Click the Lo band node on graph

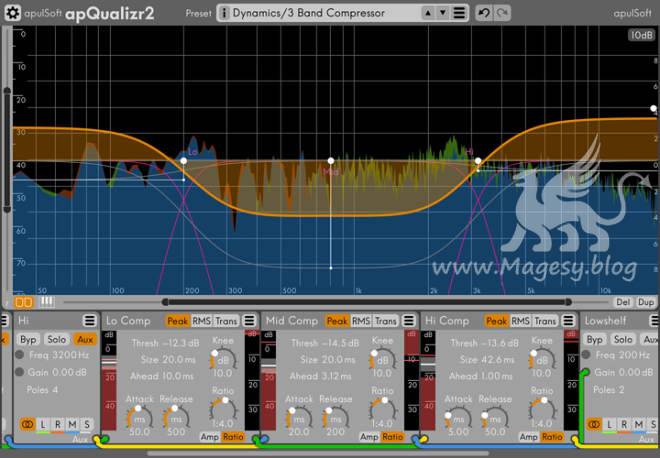184,161
